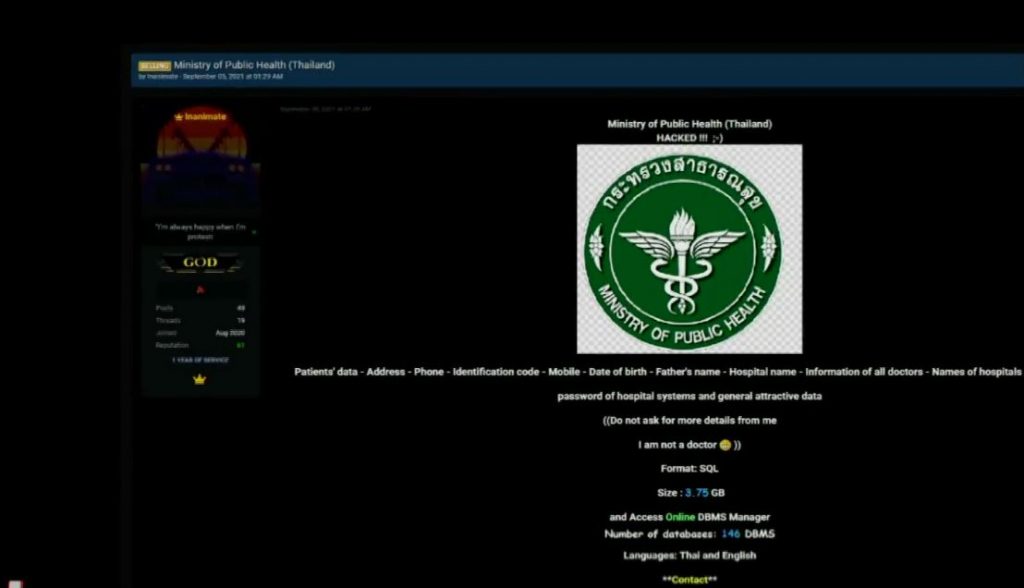Click the post timestamp above the message
Screen dimensions: 1024x588
[x=325, y=109]
